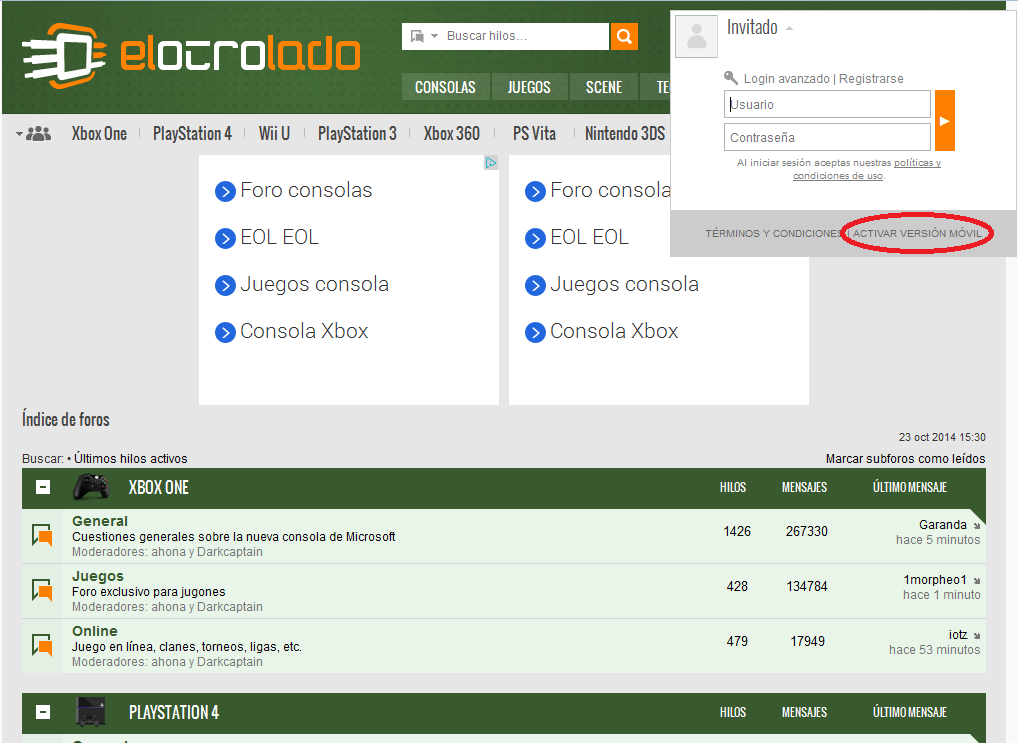Screen dimensions: 1018x743
Task: Click the Garanda username link
Action: tap(943, 525)
